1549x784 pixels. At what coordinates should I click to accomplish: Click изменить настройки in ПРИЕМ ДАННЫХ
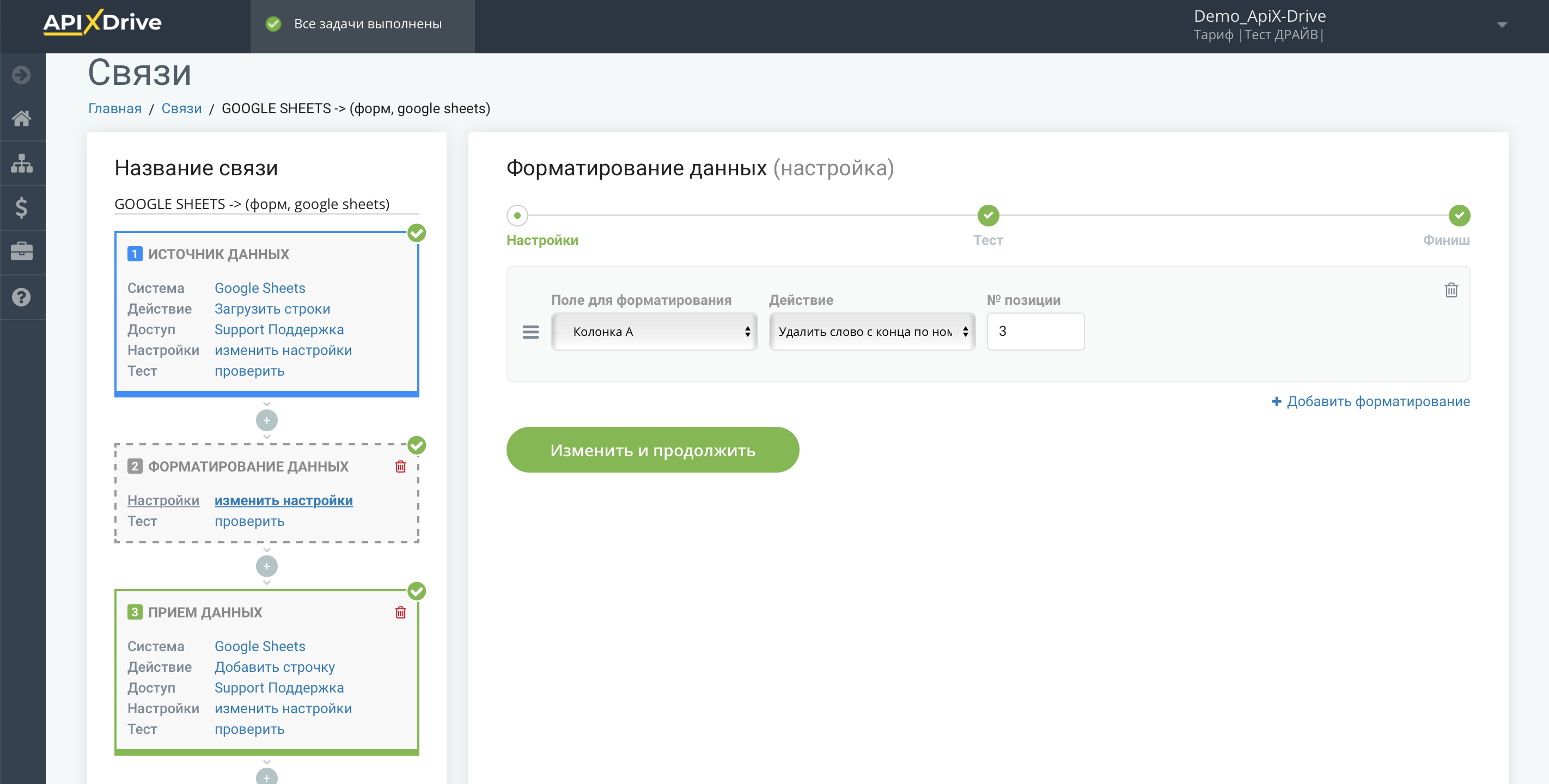pyautogui.click(x=283, y=708)
